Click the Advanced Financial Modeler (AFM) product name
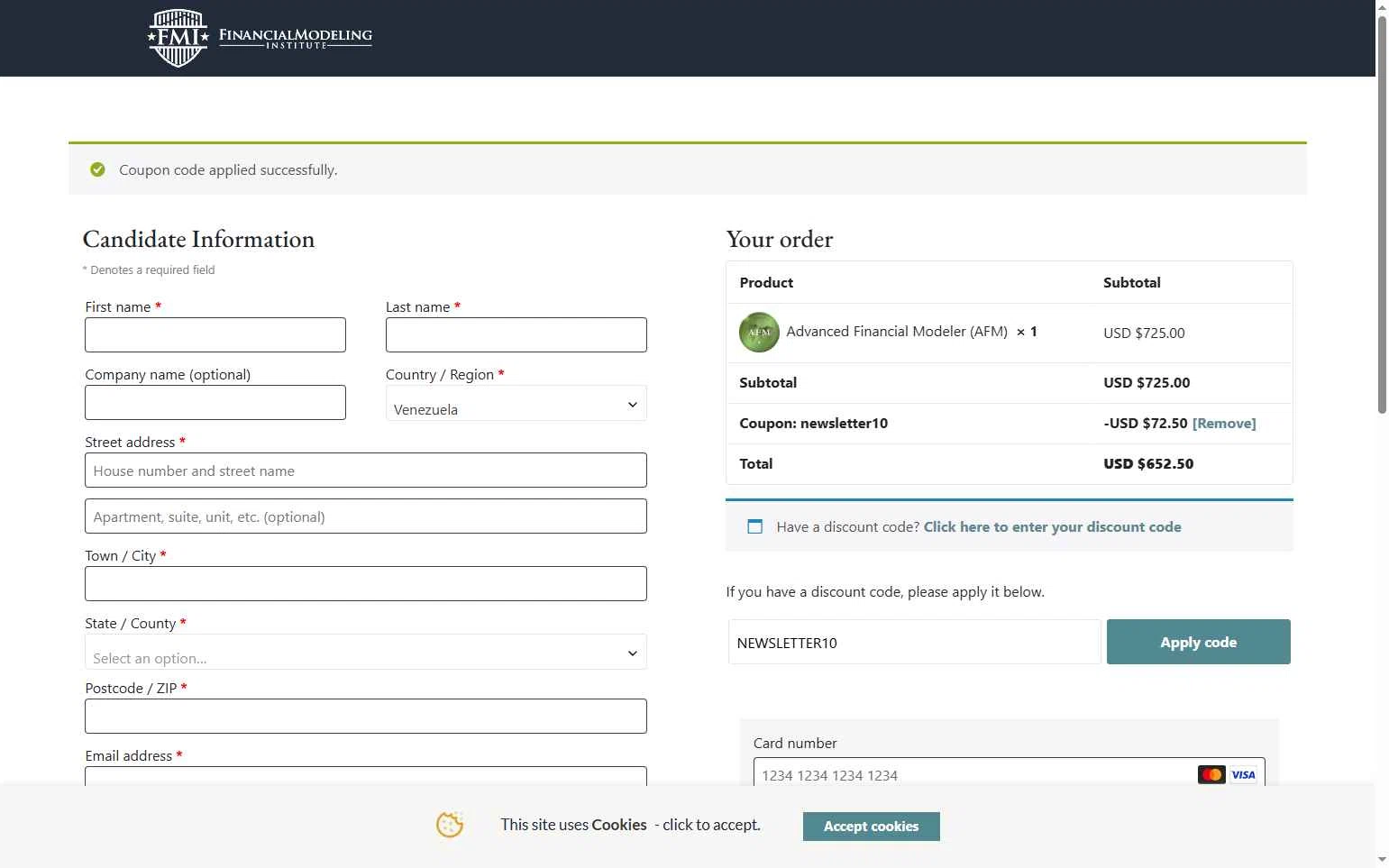This screenshot has width=1389, height=868. (897, 332)
